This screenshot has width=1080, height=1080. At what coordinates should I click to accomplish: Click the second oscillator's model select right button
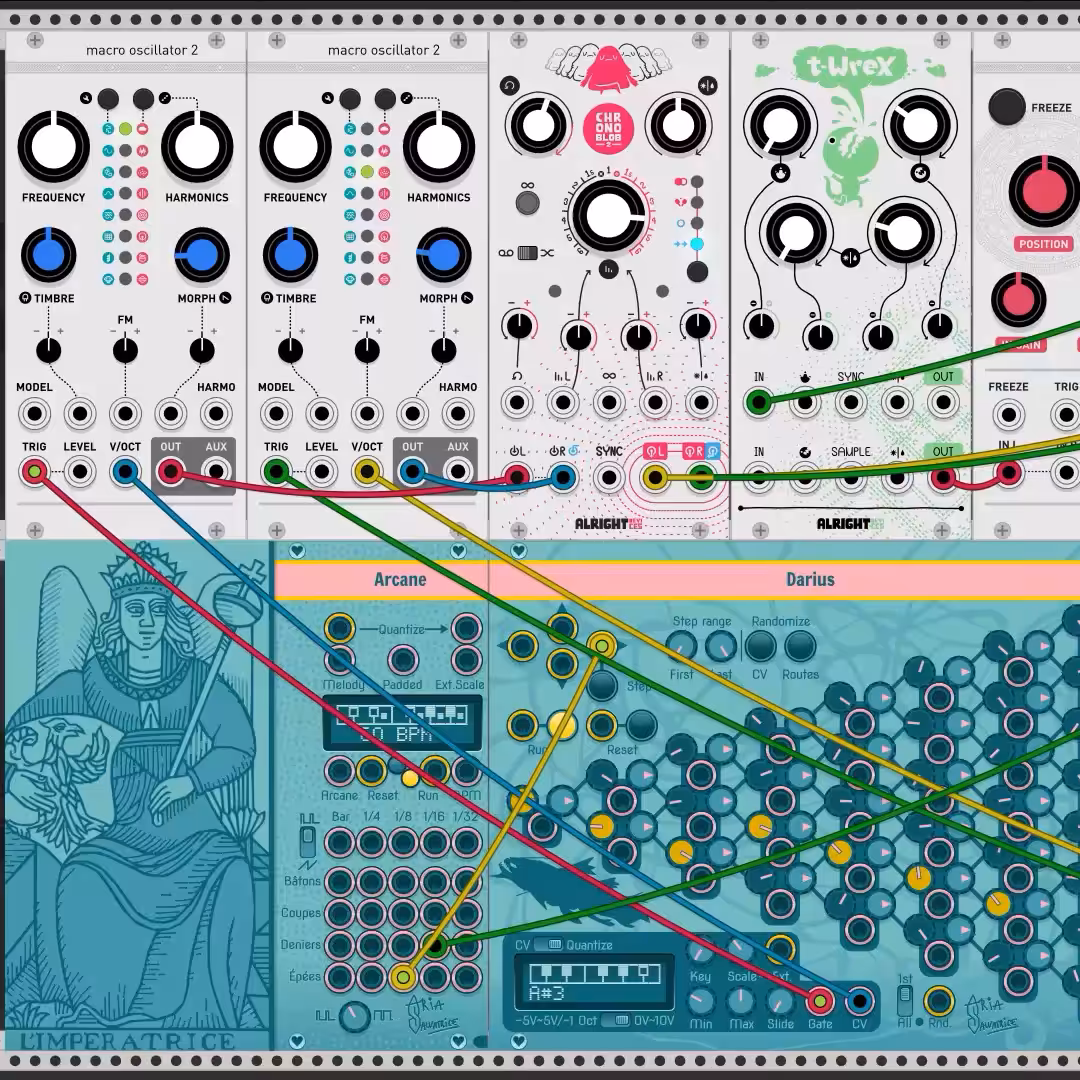385,99
